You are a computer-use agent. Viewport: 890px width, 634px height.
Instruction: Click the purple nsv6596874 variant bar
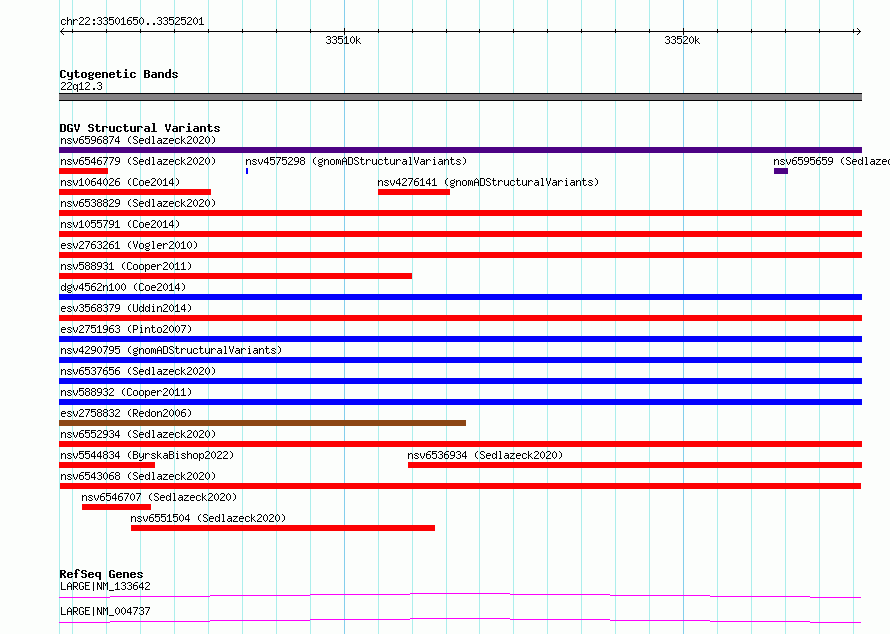pos(460,150)
